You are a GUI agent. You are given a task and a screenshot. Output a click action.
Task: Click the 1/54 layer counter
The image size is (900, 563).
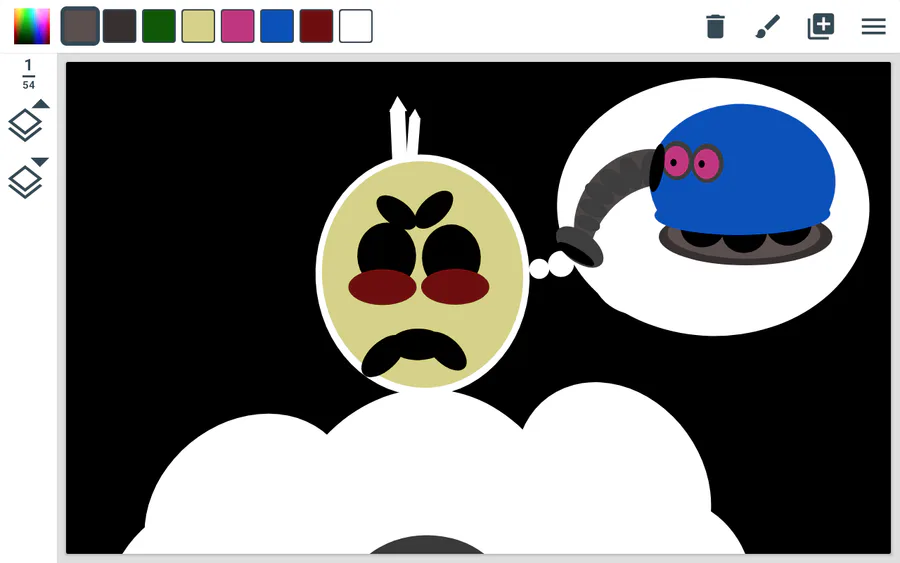click(28, 75)
